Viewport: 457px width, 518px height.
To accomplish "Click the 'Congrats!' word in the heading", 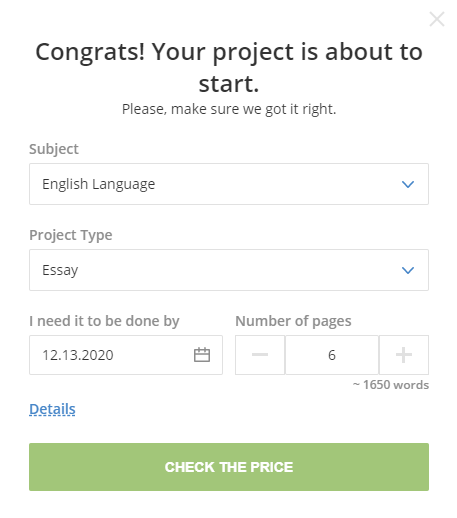I will [x=90, y=52].
